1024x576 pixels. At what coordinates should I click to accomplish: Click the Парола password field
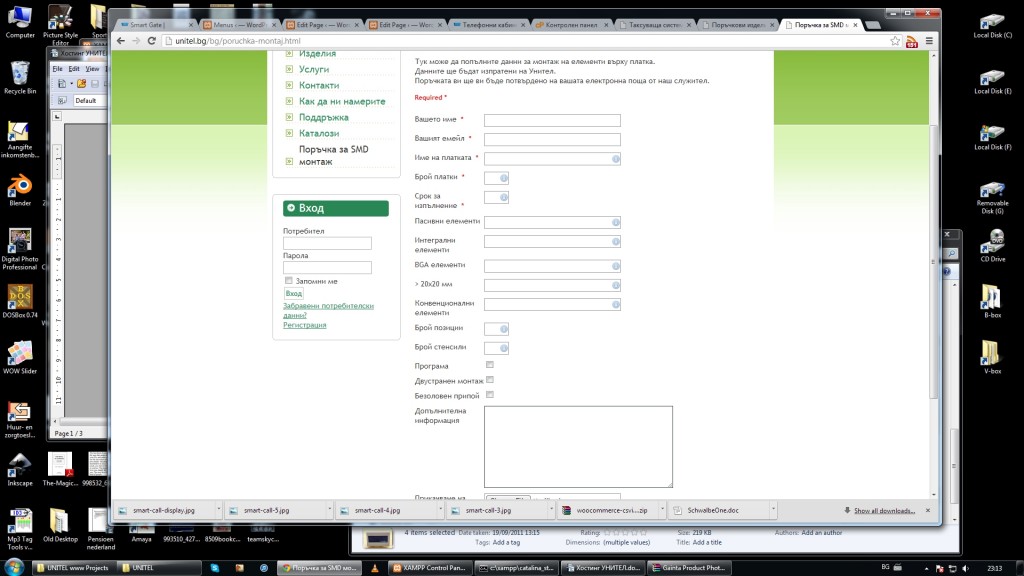(327, 267)
